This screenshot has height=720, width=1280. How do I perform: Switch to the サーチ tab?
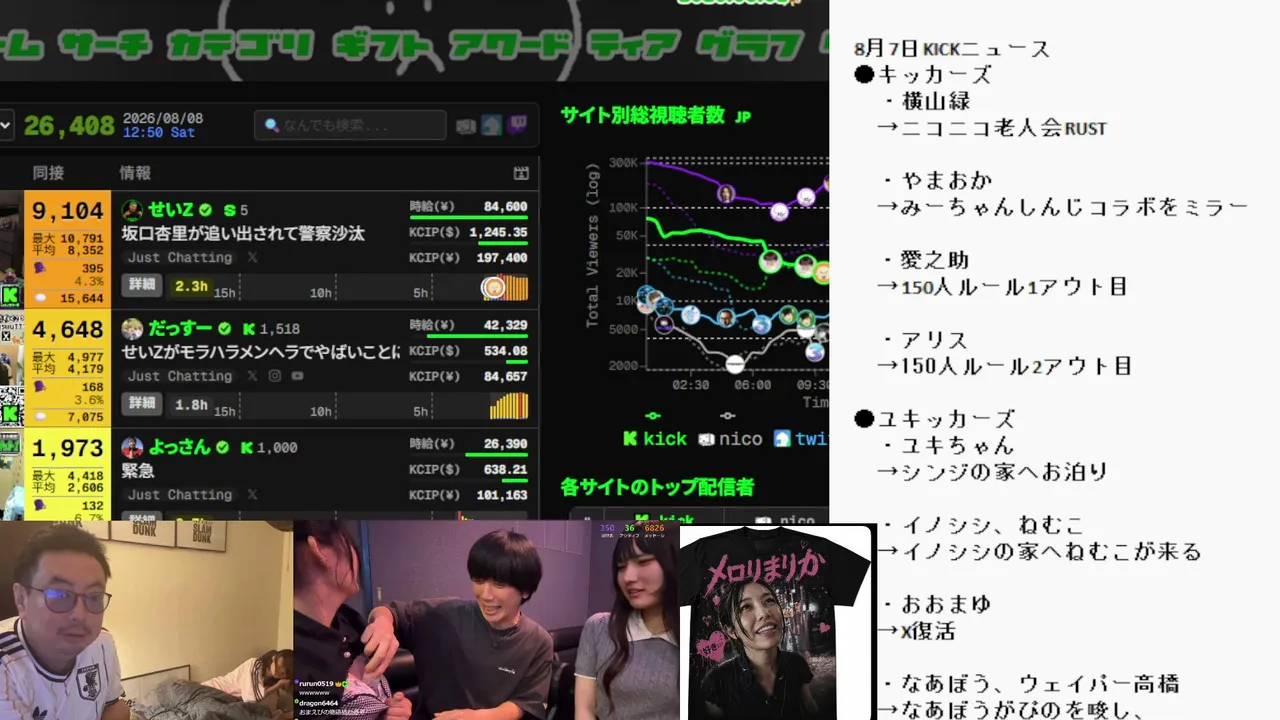click(105, 44)
